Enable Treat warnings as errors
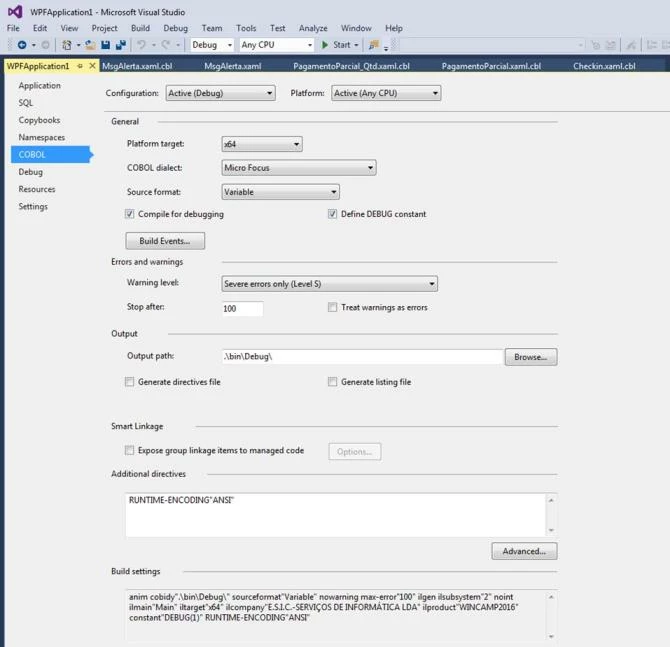670x647 pixels. click(x=332, y=307)
